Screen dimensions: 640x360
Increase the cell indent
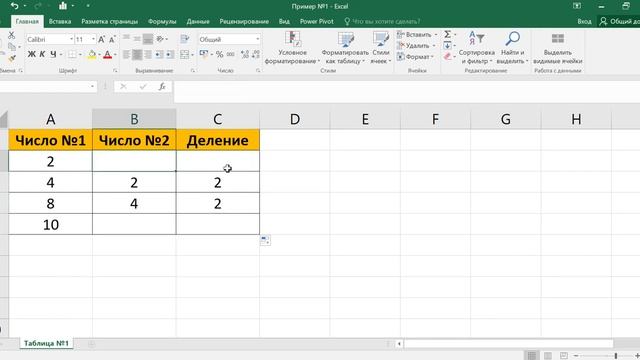point(170,54)
